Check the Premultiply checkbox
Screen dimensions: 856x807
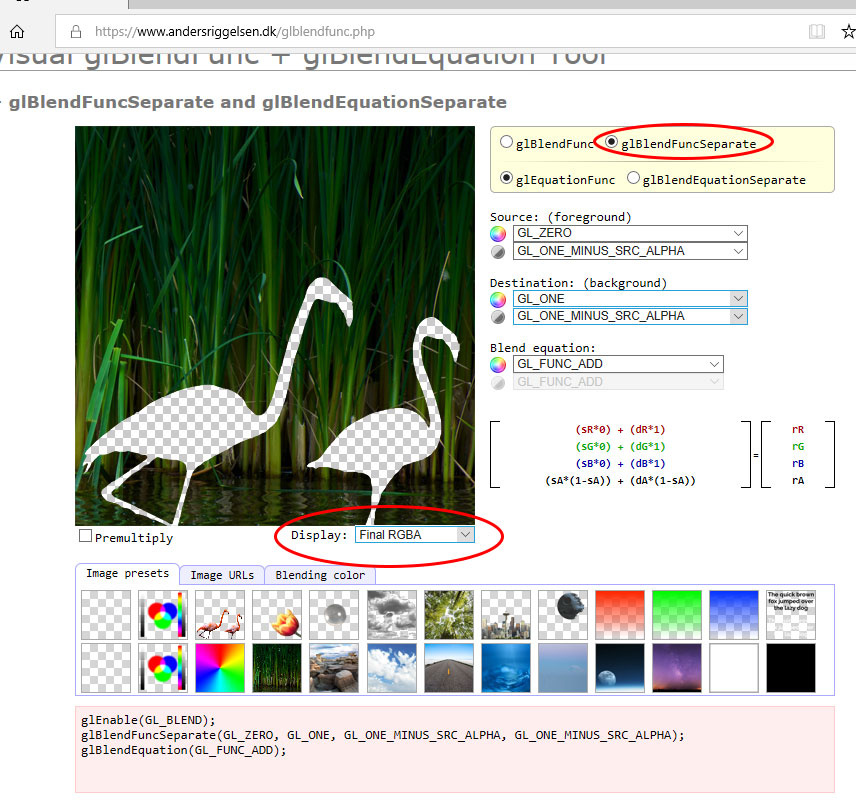tap(86, 537)
